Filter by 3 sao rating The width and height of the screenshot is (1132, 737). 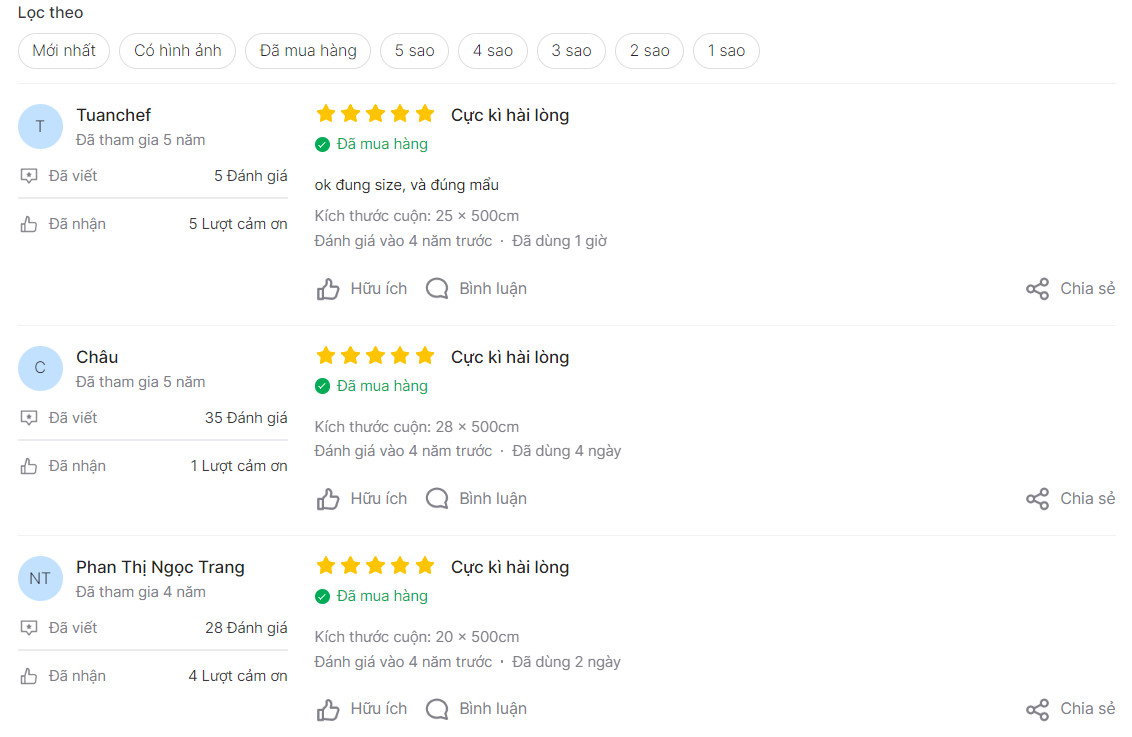571,51
